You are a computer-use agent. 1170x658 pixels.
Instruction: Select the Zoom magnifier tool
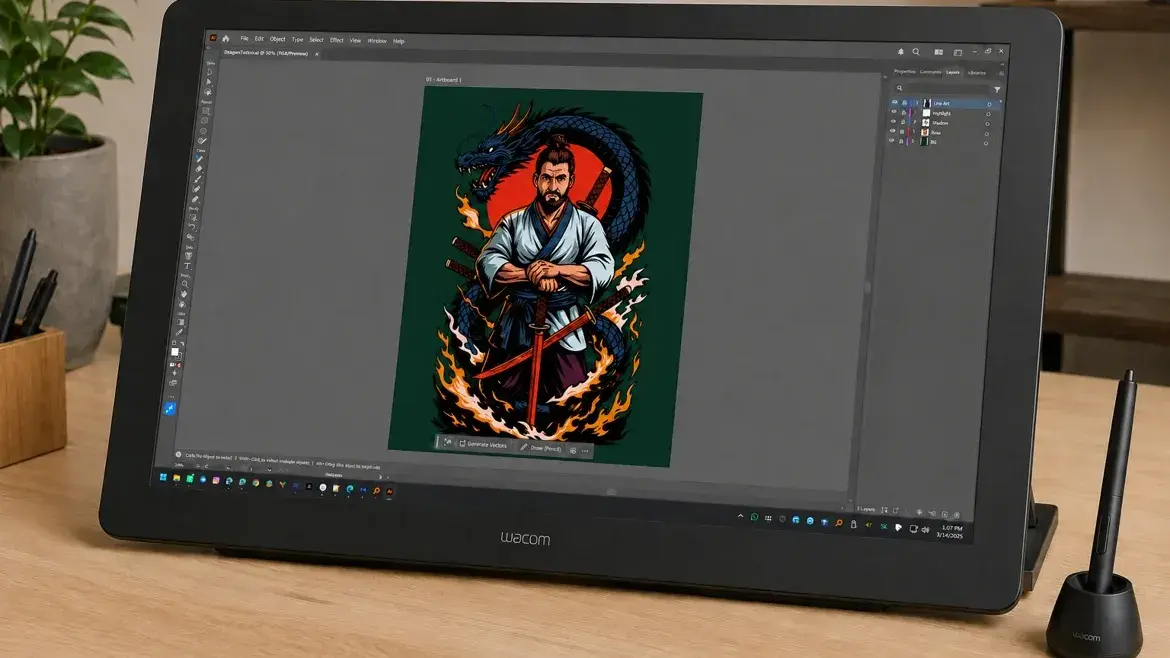click(185, 283)
